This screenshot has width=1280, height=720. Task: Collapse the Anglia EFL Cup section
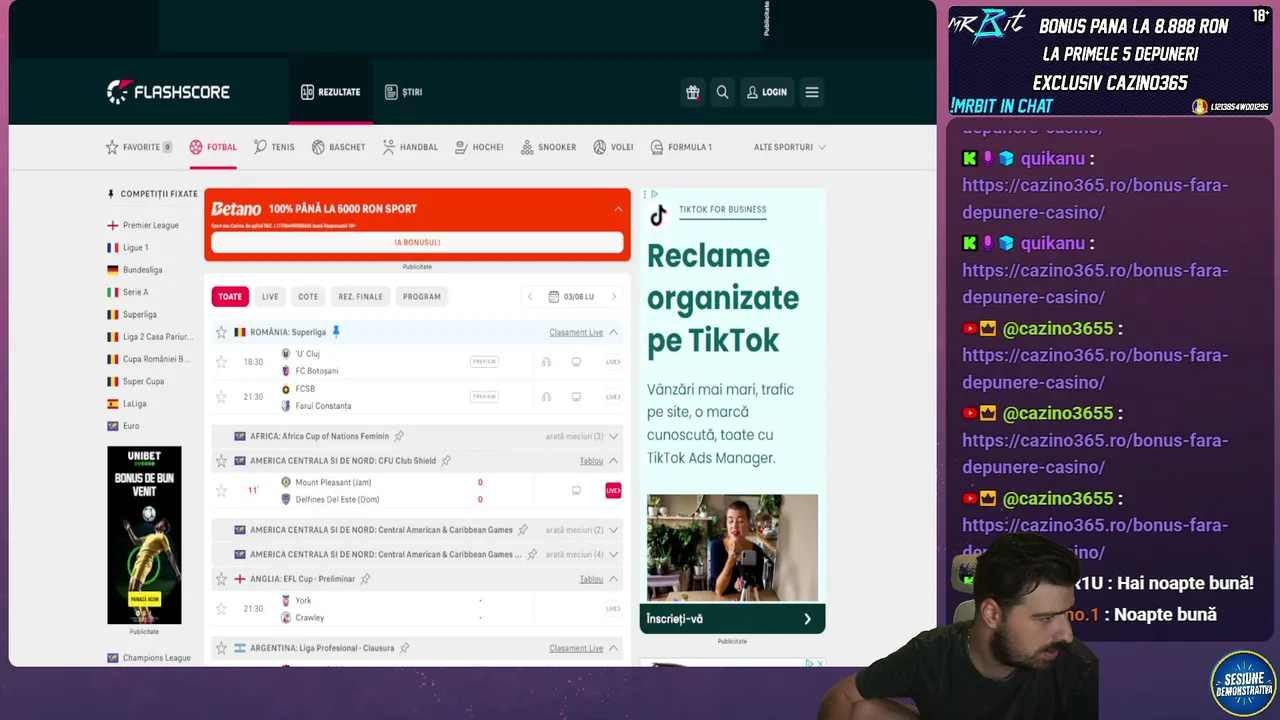click(613, 579)
